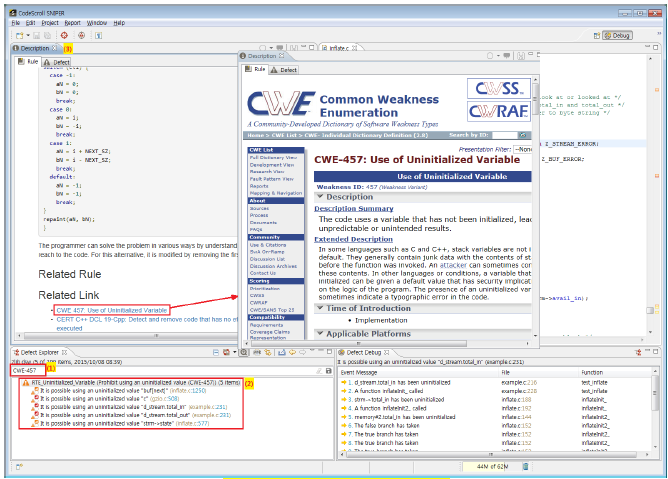
Task: Select the Rule tab in floating Description window
Action: click(x=255, y=69)
